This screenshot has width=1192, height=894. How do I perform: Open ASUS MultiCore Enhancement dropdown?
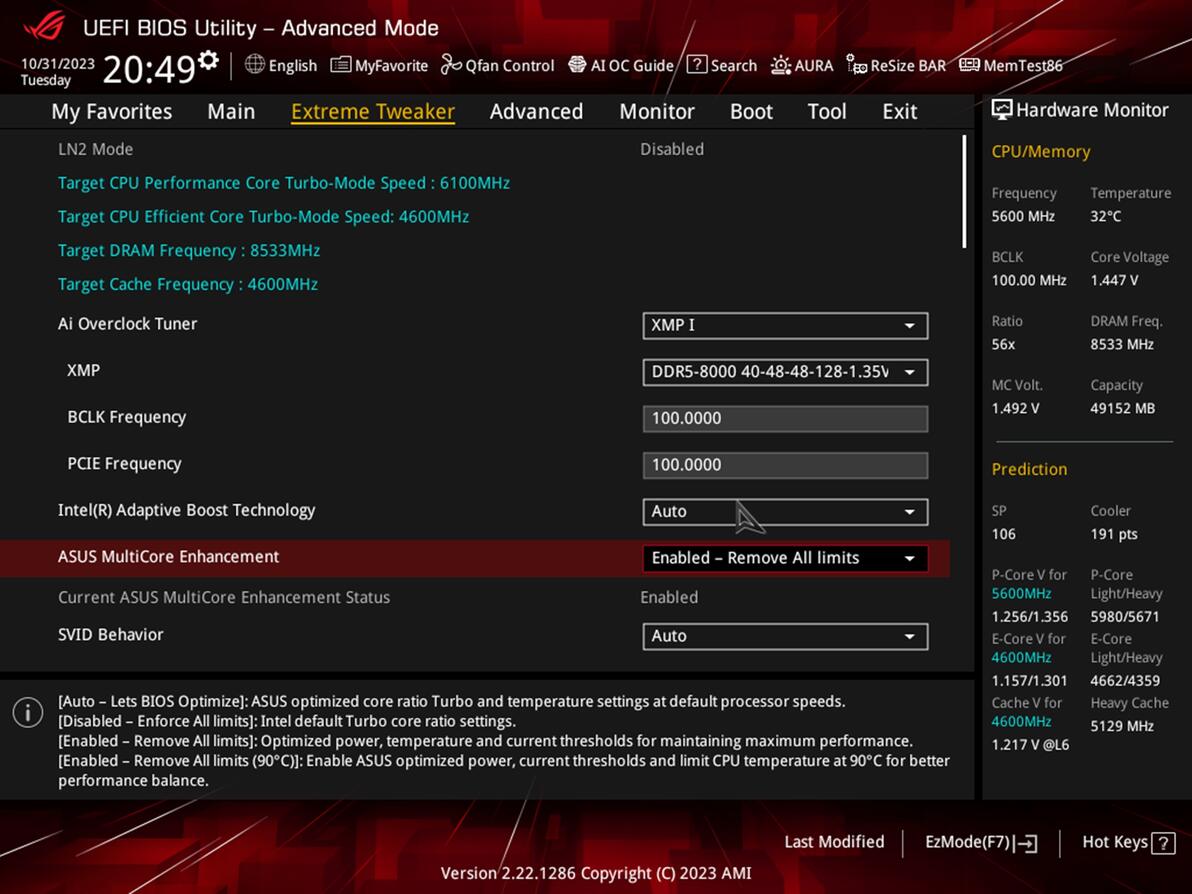pyautogui.click(x=785, y=558)
